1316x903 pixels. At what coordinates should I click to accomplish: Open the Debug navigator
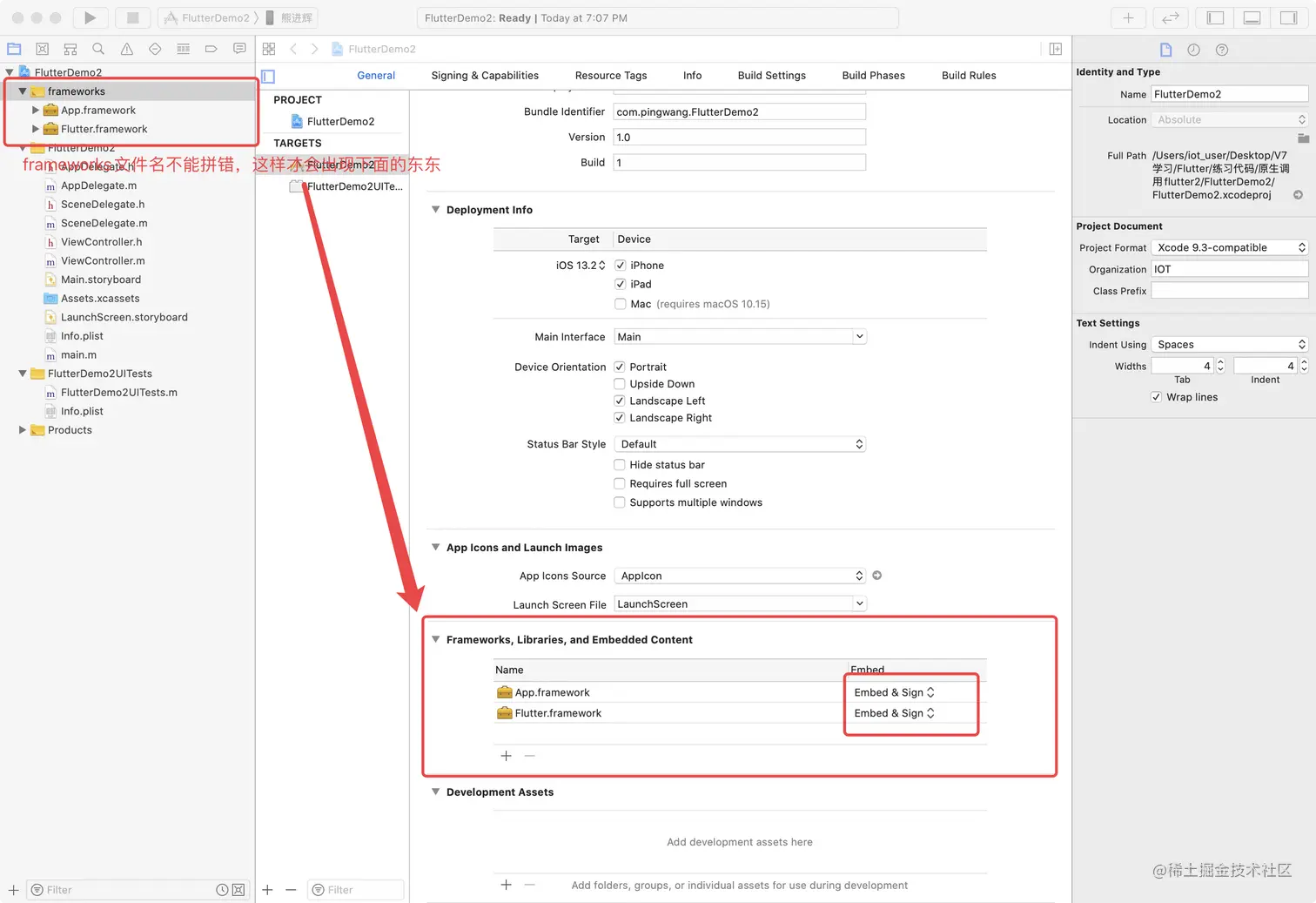(x=183, y=49)
